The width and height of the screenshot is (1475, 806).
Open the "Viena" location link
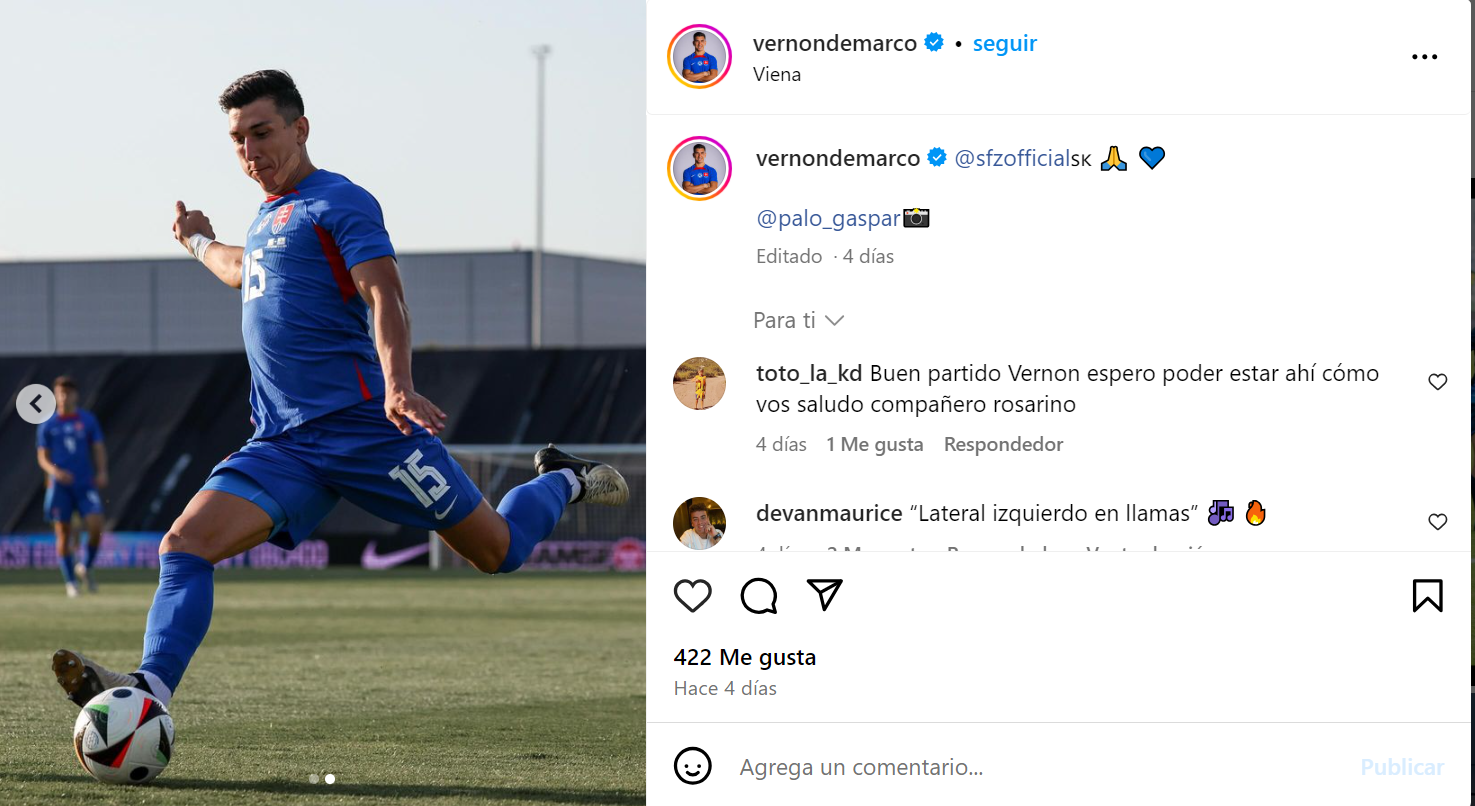[777, 74]
